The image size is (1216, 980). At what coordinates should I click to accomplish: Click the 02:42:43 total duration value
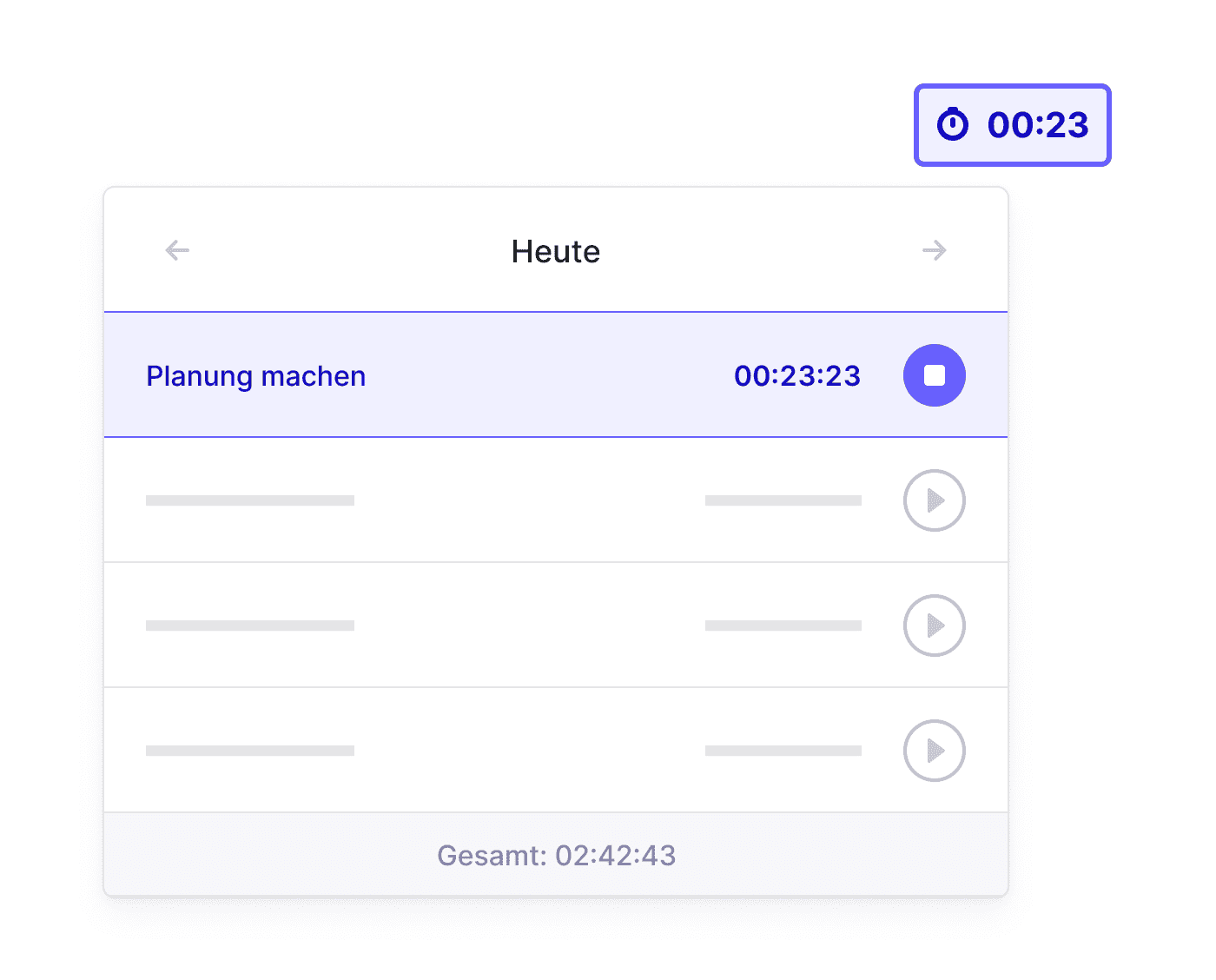pos(616,856)
